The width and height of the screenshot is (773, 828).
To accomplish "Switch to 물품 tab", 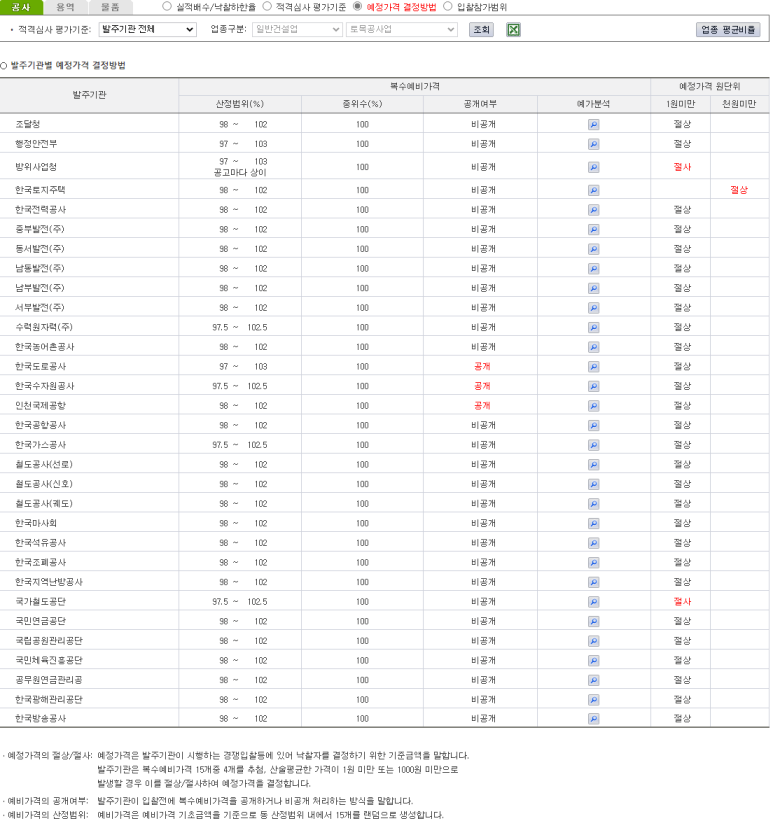I will click(110, 7).
